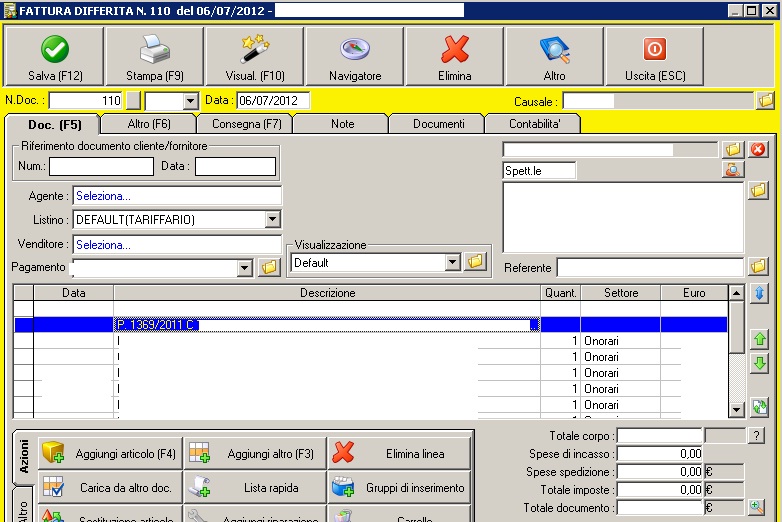Image resolution: width=782 pixels, height=522 pixels.
Task: Click Carica da altro doc. button
Action: [110, 488]
